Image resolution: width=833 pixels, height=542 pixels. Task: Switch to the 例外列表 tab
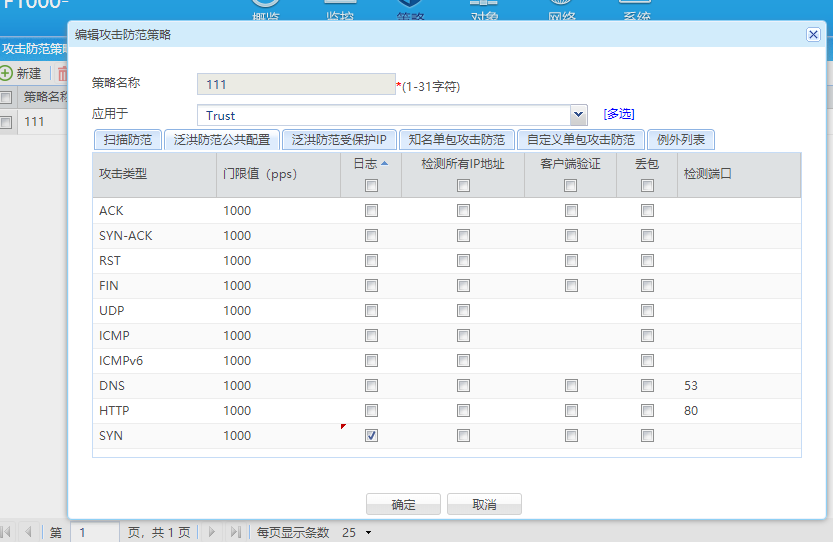coord(680,140)
